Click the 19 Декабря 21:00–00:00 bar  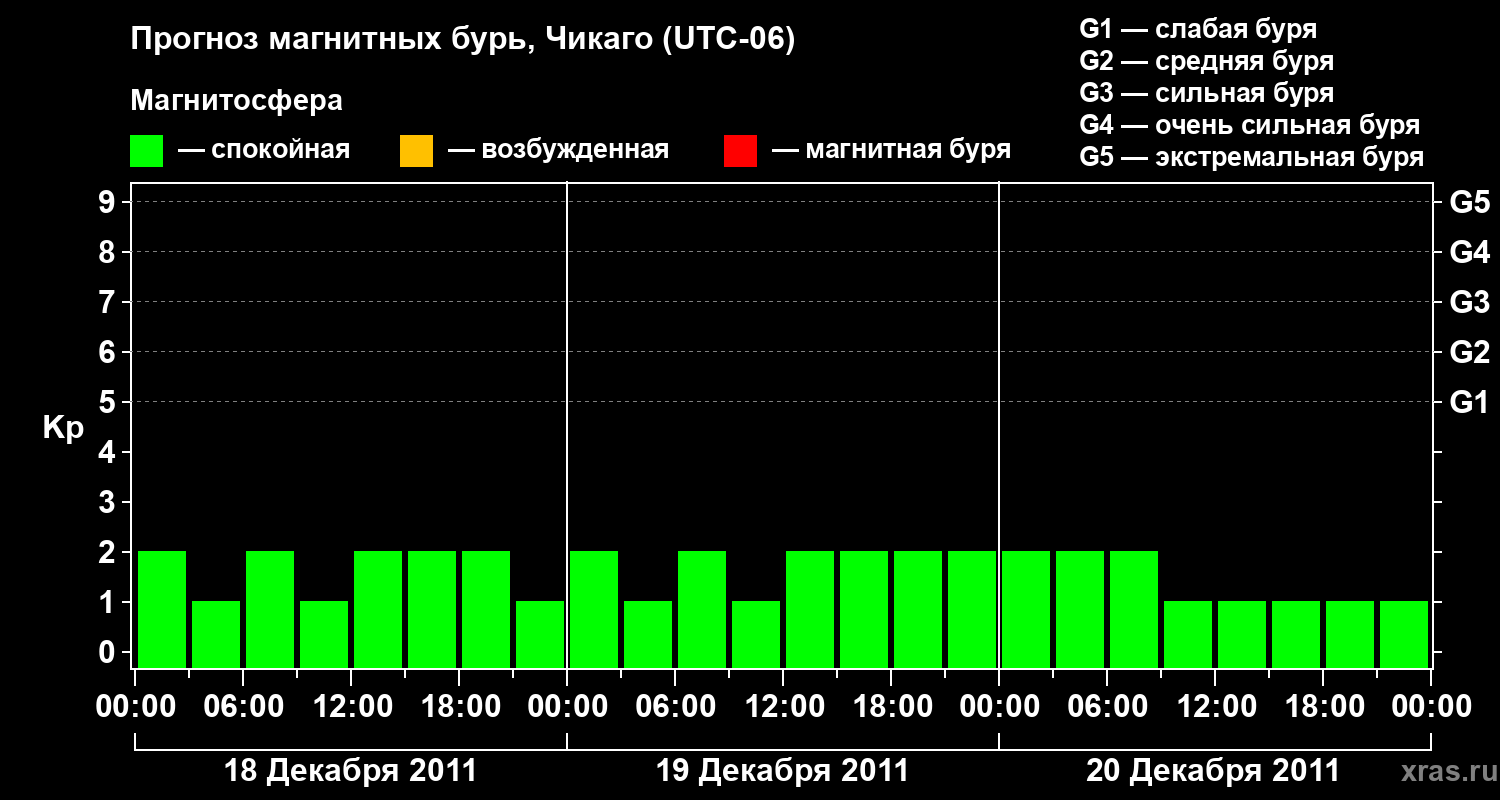(972, 609)
